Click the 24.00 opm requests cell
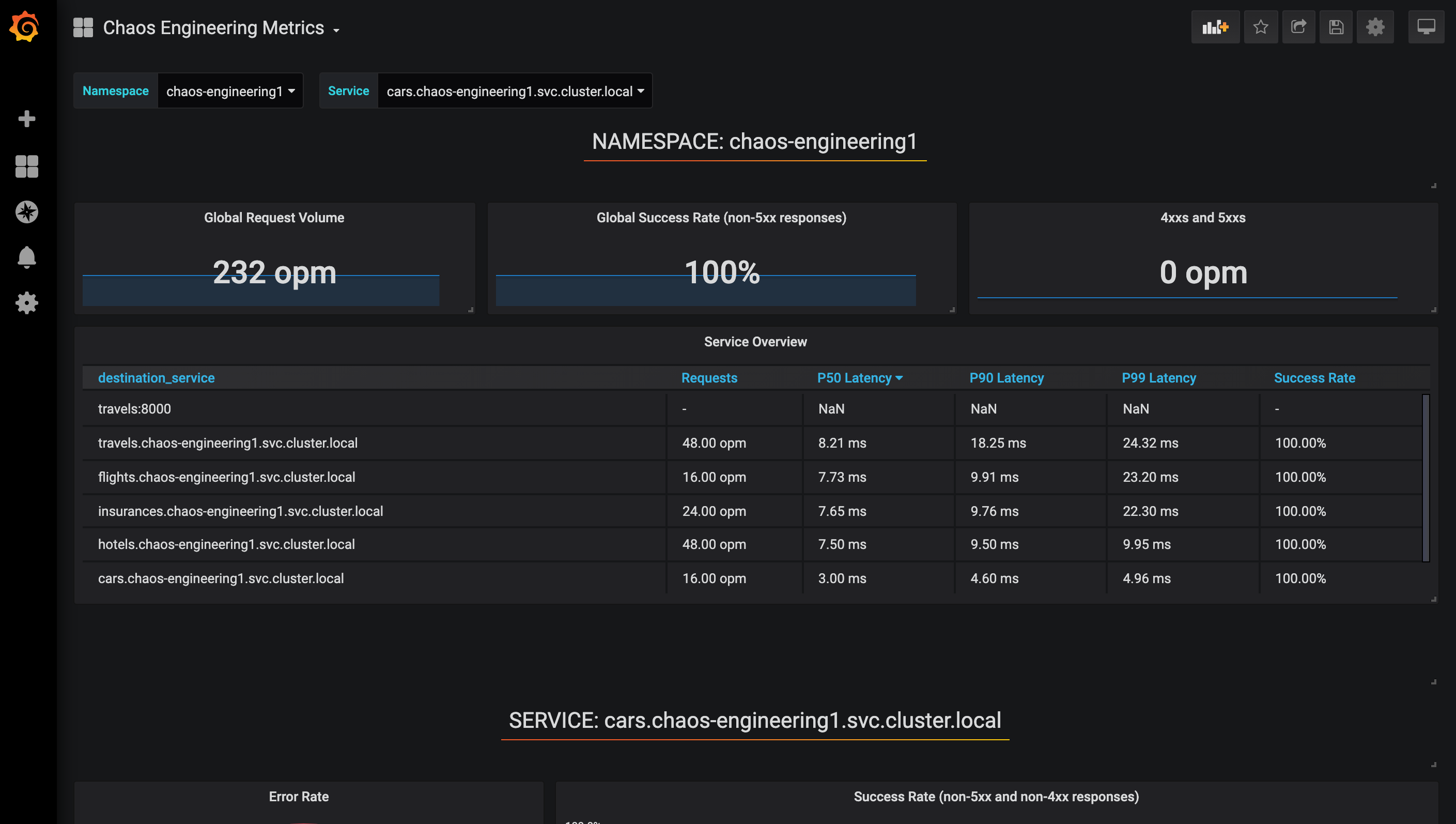This screenshot has height=824, width=1456. (x=734, y=510)
